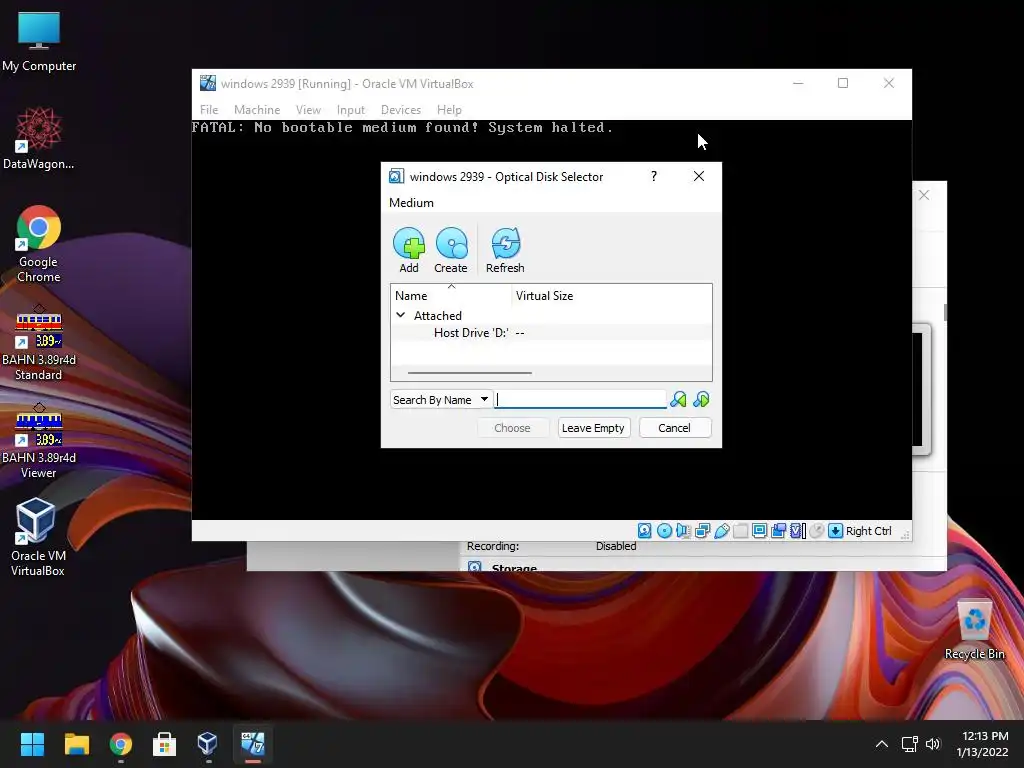Click the audio speaker icon in VM status bar
Image resolution: width=1024 pixels, height=768 pixels.
[x=683, y=531]
